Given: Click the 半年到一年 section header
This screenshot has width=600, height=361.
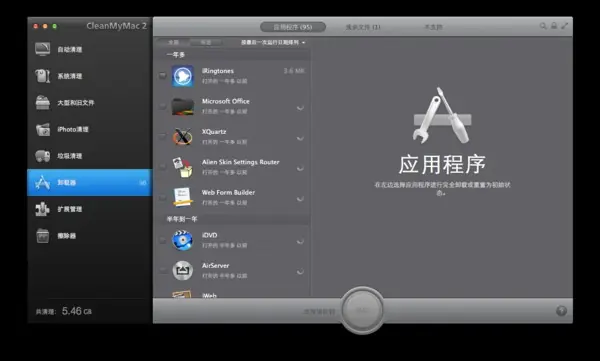Looking at the screenshot, I should point(232,219).
